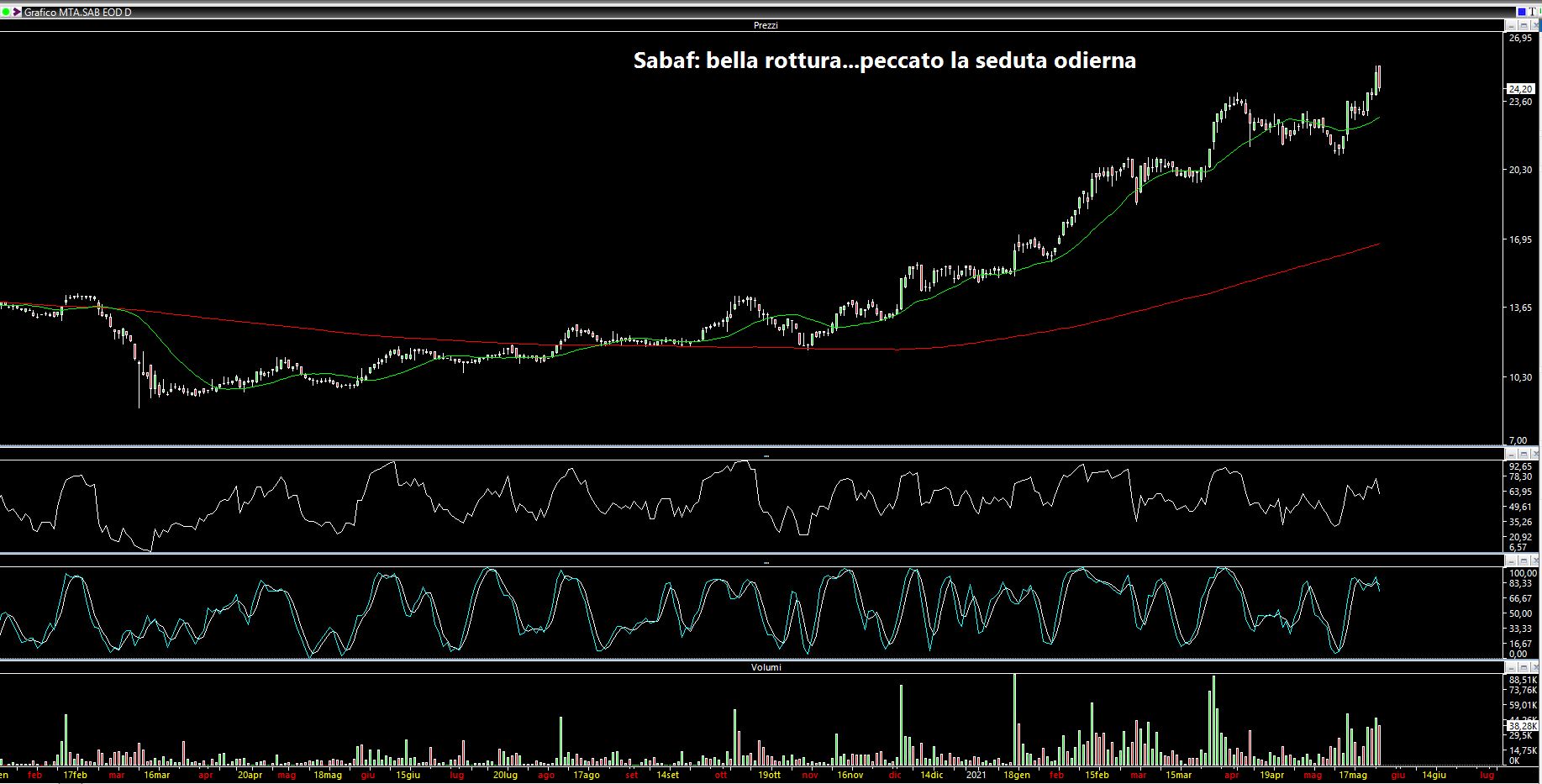Image resolution: width=1542 pixels, height=784 pixels.
Task: Click the Grafico MTA.SAB EOD D title
Action: pyautogui.click(x=78, y=13)
